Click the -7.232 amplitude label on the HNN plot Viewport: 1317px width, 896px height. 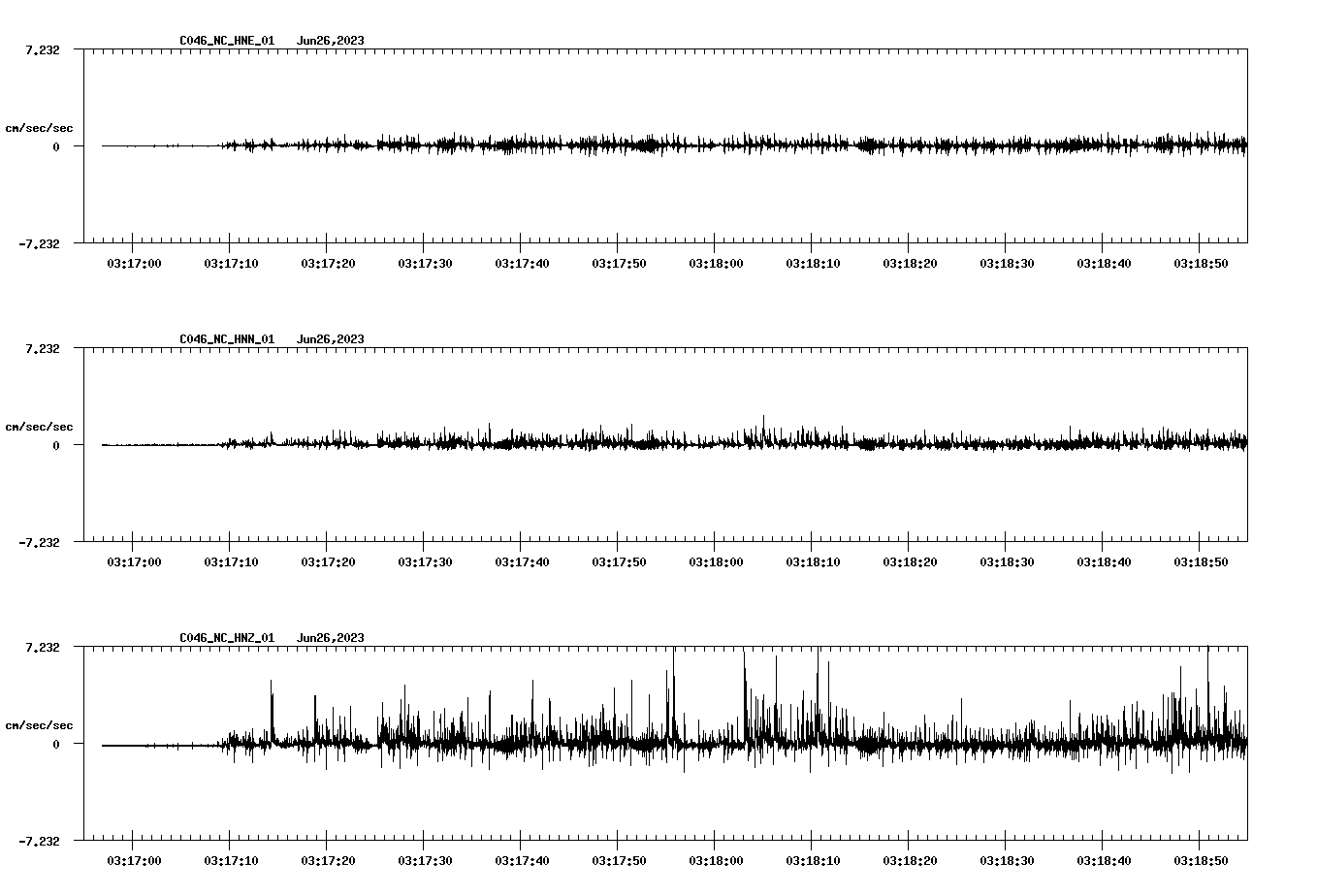40,543
